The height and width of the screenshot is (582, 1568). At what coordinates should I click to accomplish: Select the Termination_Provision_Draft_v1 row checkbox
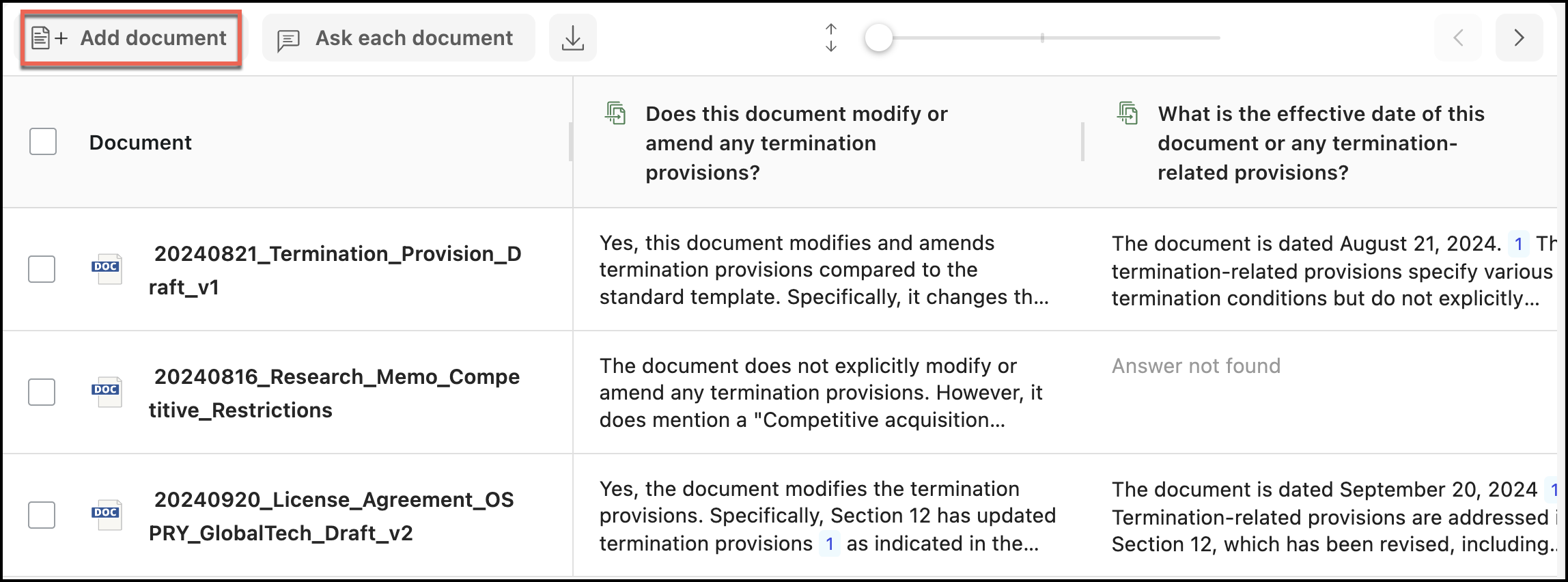point(42,269)
